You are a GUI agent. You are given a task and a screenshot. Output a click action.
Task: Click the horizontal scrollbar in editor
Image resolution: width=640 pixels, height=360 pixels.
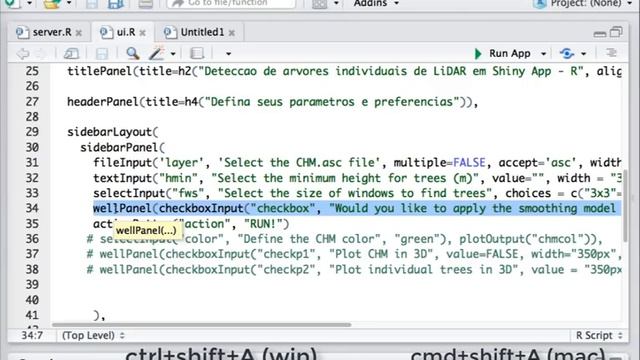(x=202, y=325)
